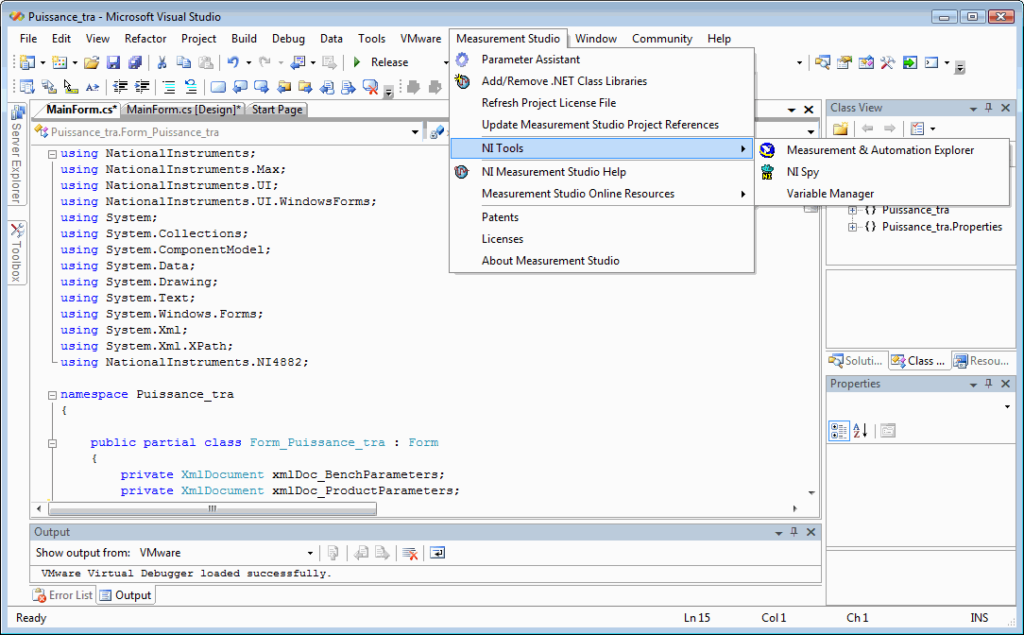Viewport: 1024px width, 635px height.
Task: Click the Save All toolbar icon
Action: pos(136,62)
